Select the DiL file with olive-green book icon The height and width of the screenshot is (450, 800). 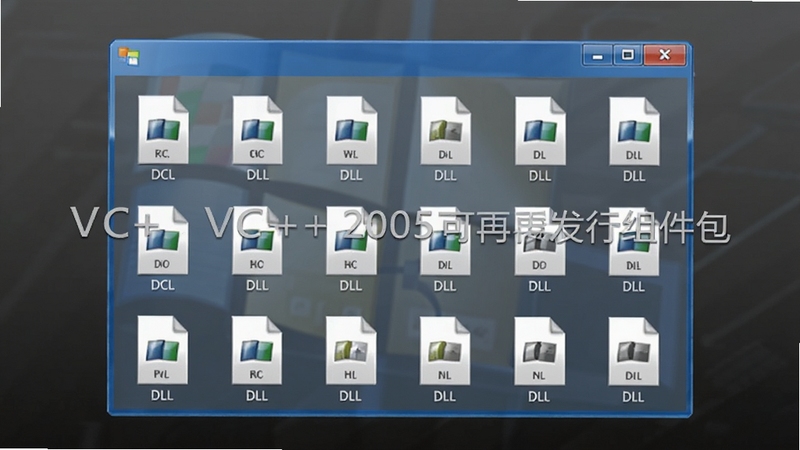point(445,130)
